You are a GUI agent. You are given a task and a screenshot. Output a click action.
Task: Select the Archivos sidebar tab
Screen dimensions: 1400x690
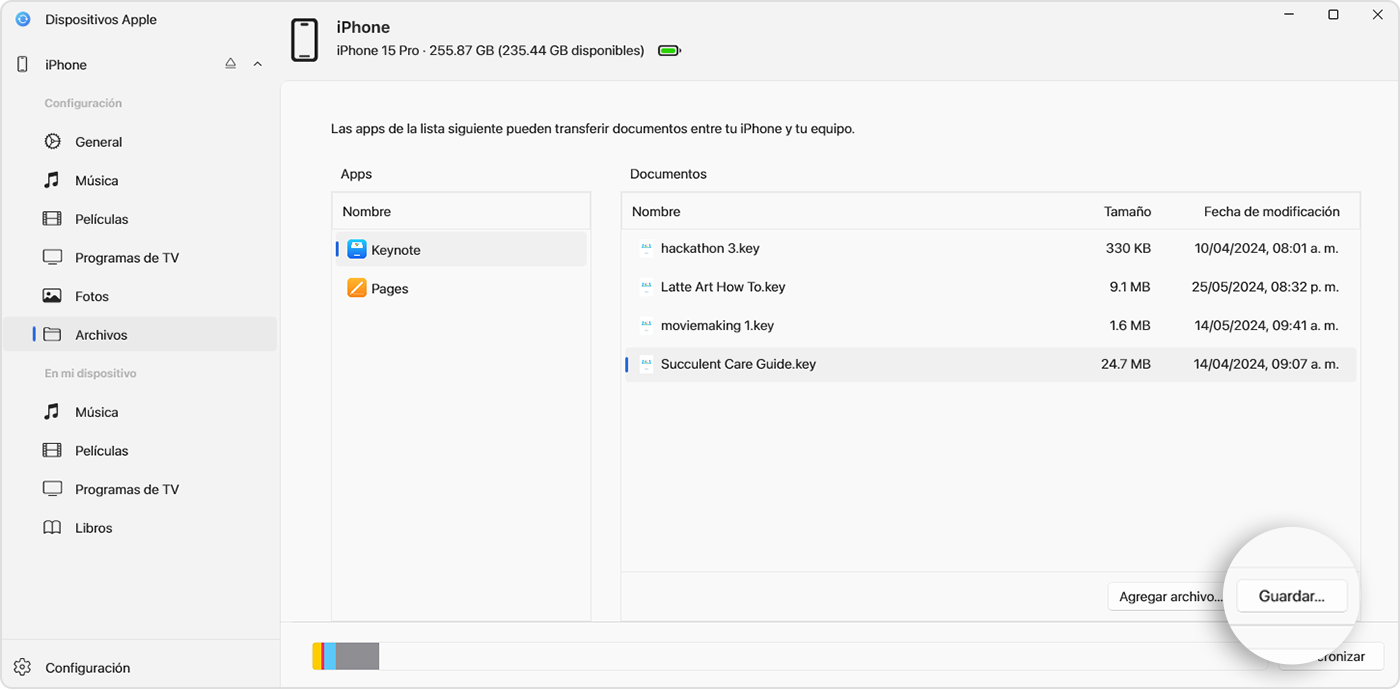[101, 335]
